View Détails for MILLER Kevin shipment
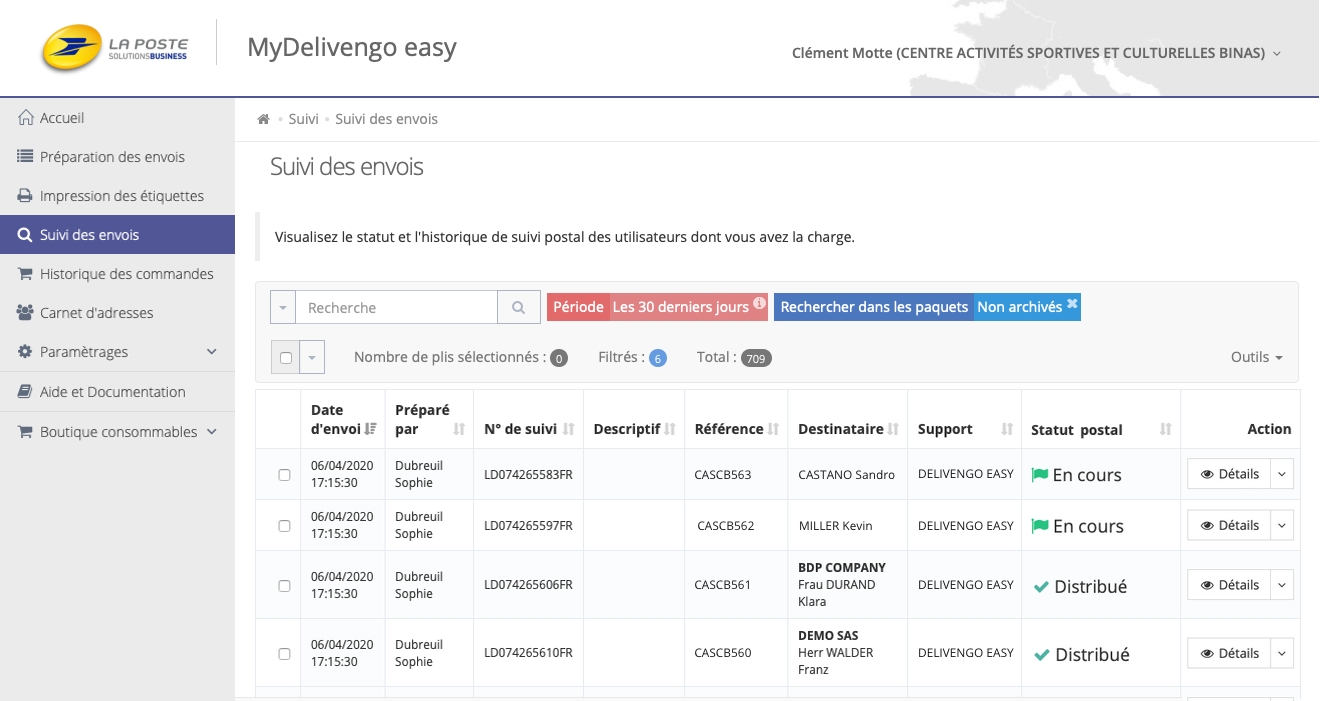This screenshot has width=1323, height=701. (1229, 525)
